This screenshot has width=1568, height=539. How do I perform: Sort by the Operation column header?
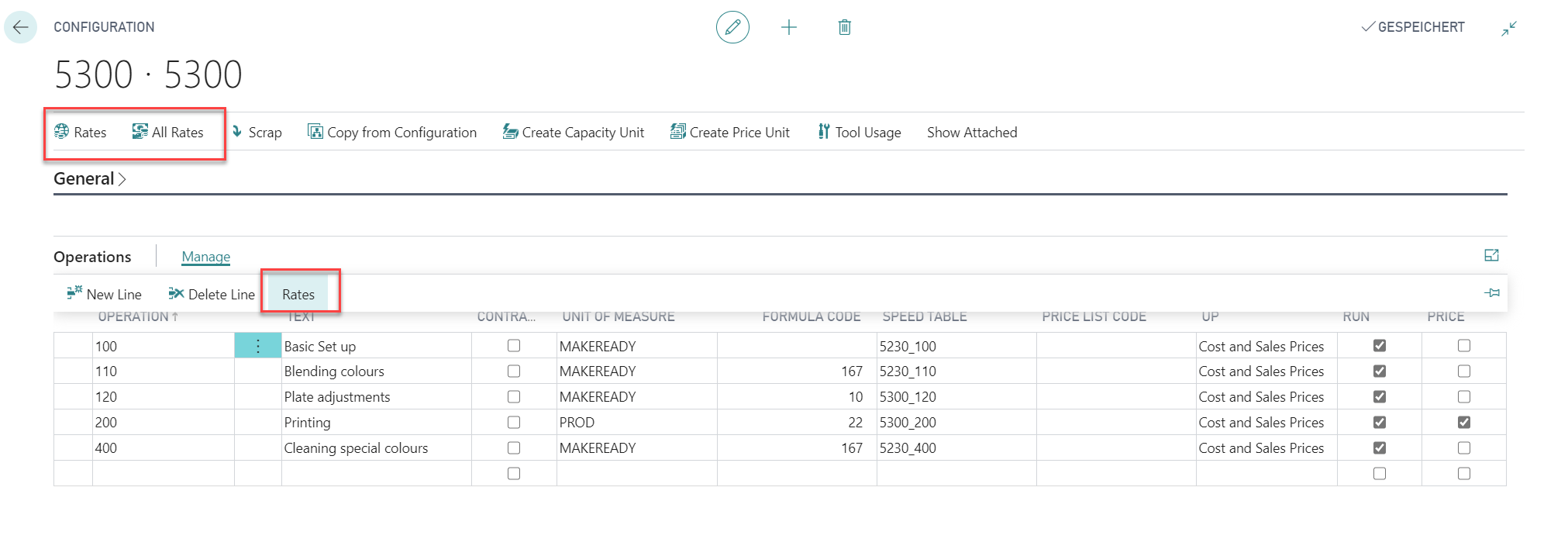pyautogui.click(x=138, y=316)
